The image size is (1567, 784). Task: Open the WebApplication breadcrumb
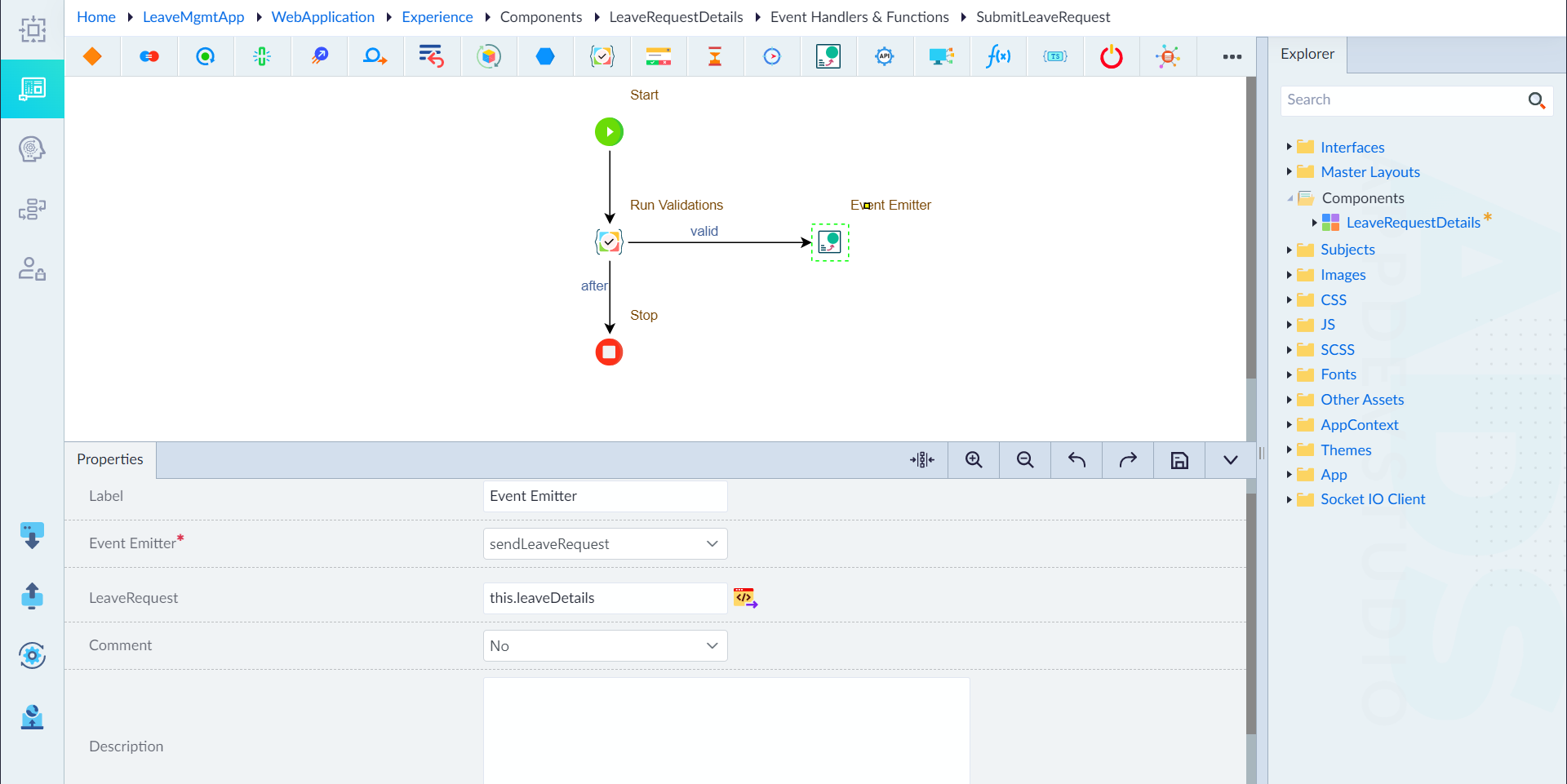pyautogui.click(x=323, y=17)
